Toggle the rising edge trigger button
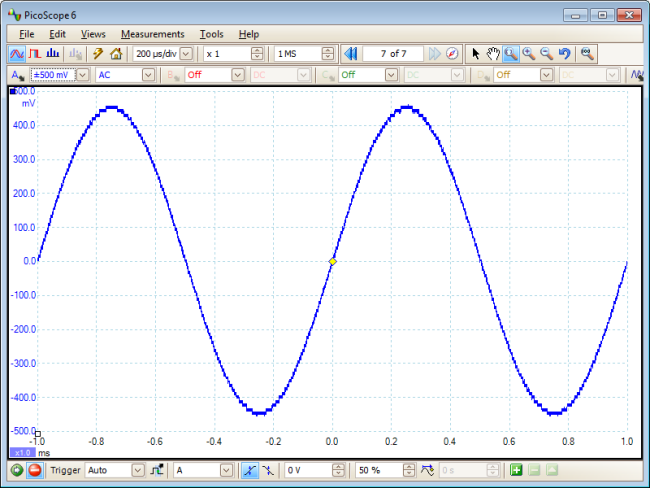Screen dimensions: 650x488 point(249,470)
